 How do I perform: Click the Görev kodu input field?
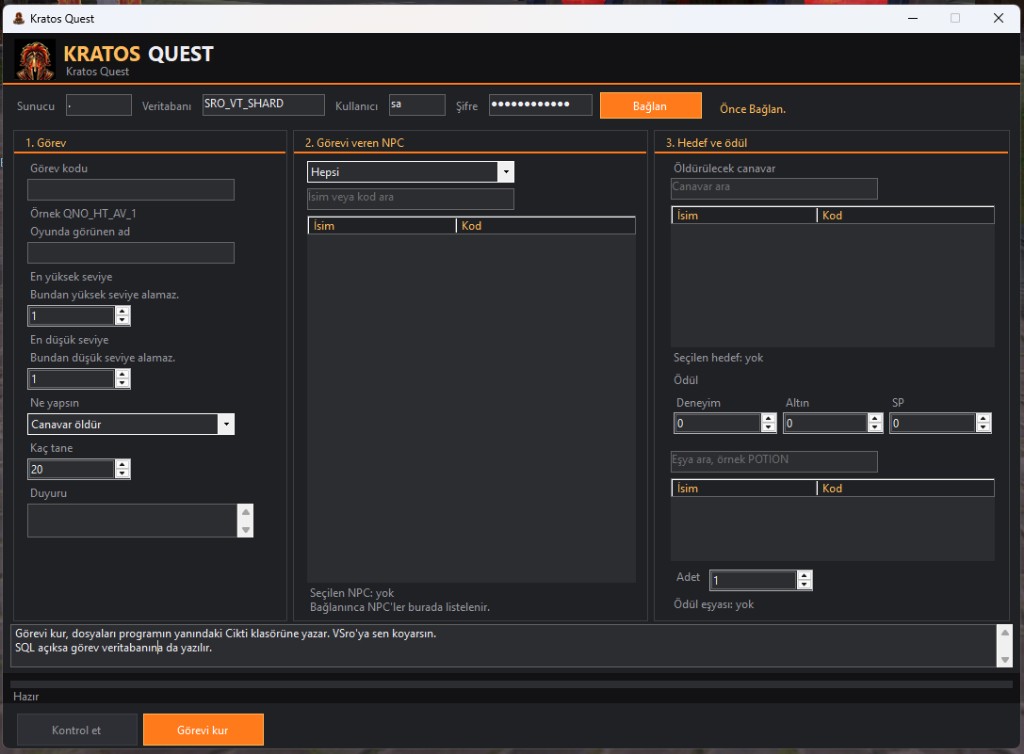(x=131, y=190)
